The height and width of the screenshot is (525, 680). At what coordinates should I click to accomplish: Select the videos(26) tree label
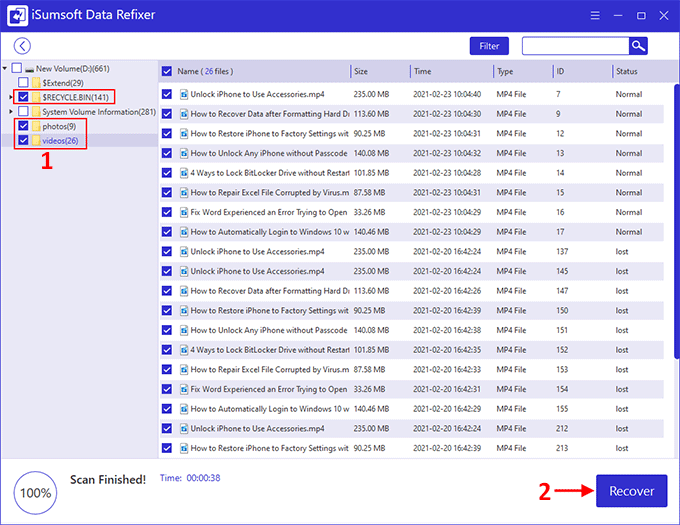coord(60,140)
